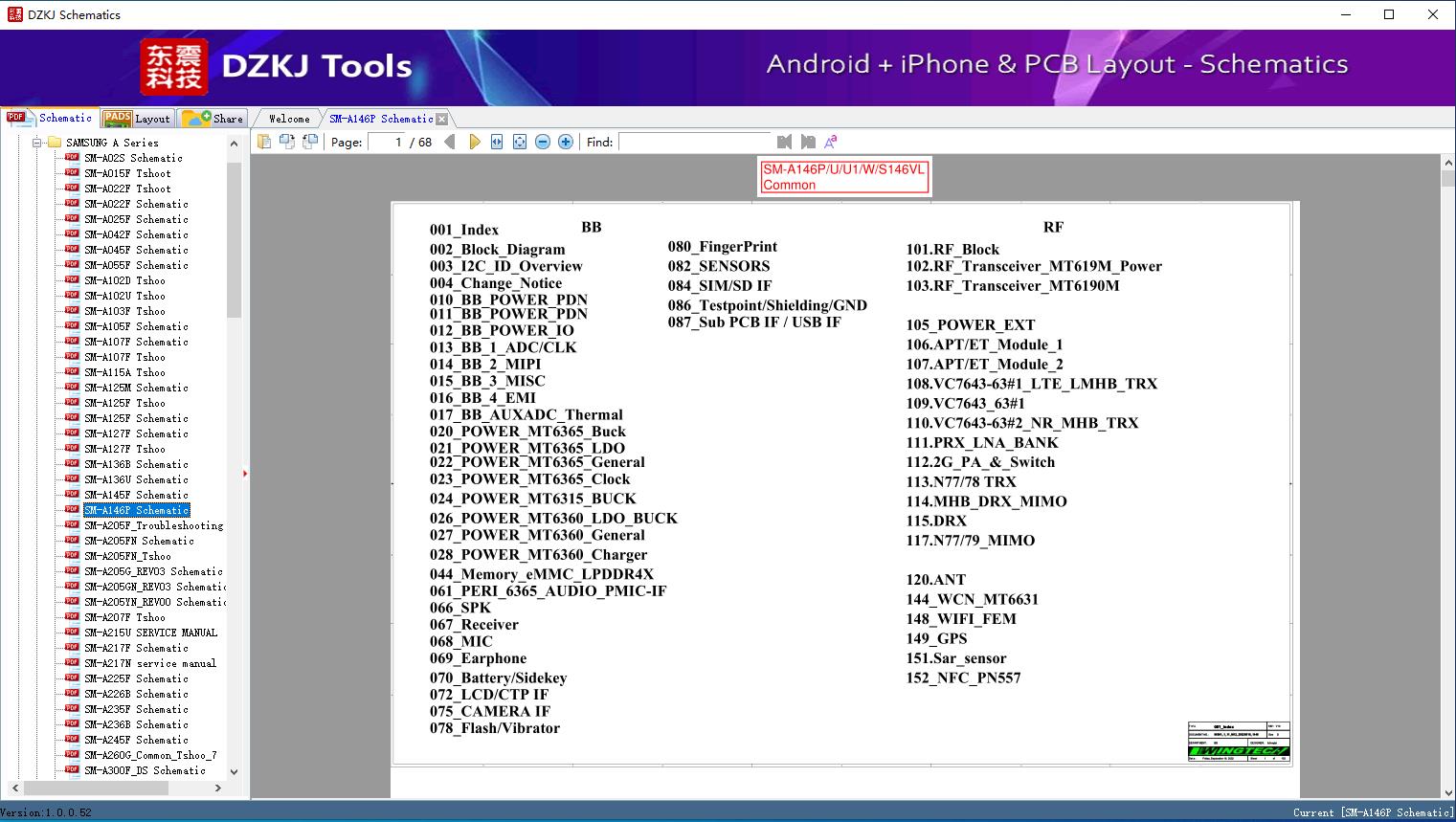Select SM-A145F Schematic tree item
The height and width of the screenshot is (822, 1456).
[x=136, y=495]
